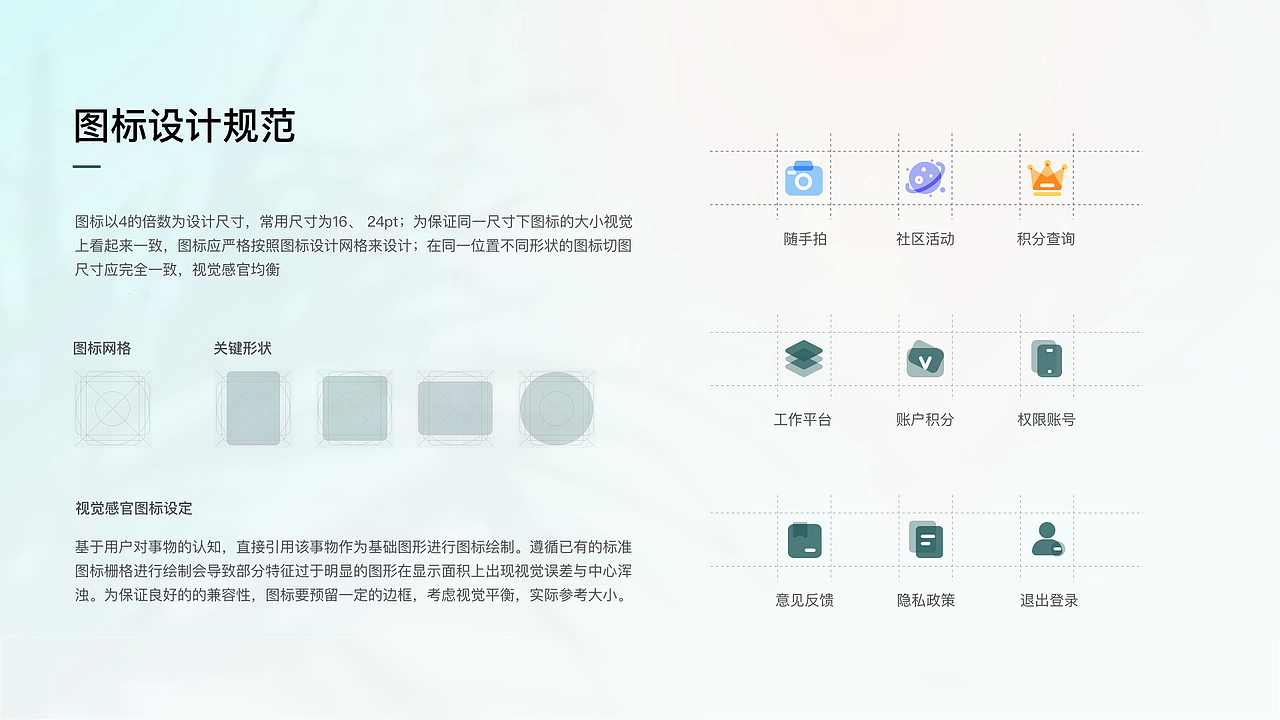Click the 社区活动 label
This screenshot has width=1280, height=720.
(x=925, y=239)
